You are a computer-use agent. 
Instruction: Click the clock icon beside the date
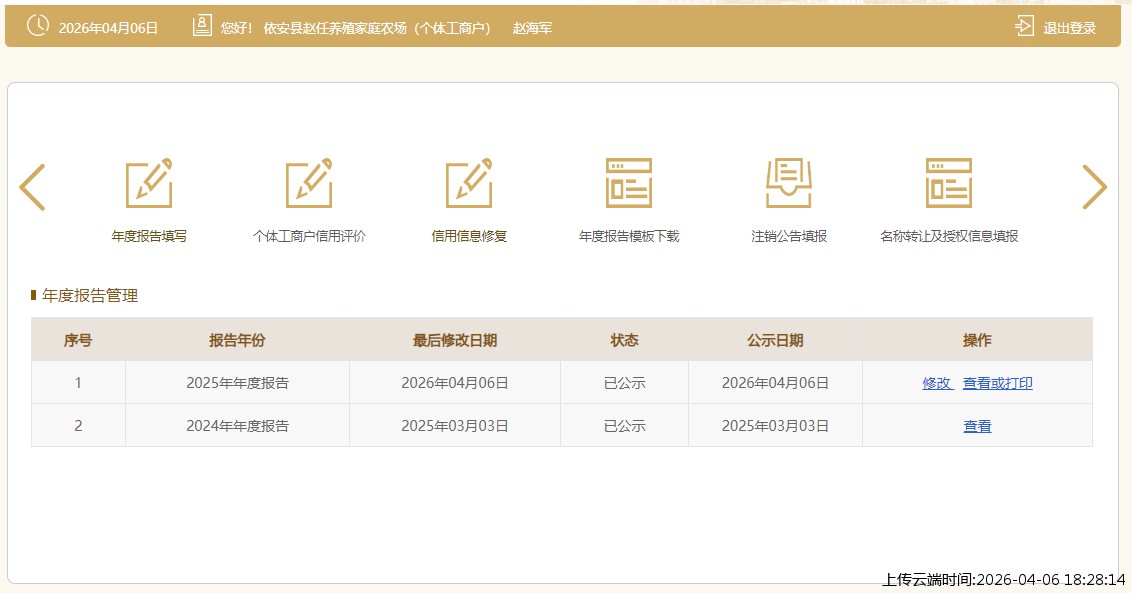click(x=37, y=26)
